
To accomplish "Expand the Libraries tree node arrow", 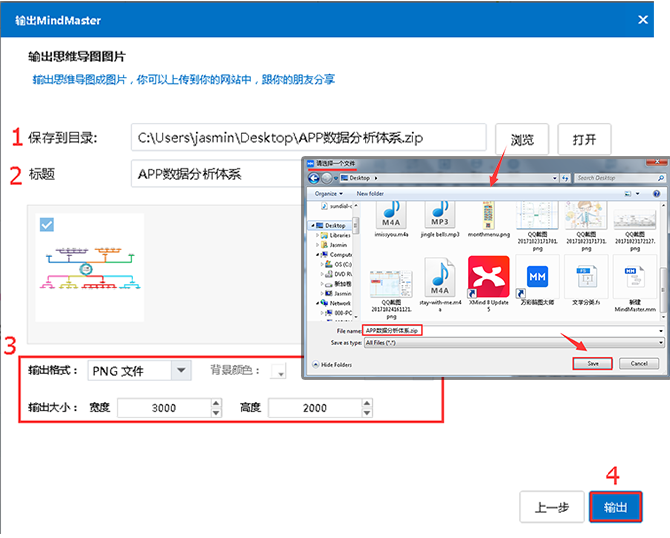I will tap(317, 235).
